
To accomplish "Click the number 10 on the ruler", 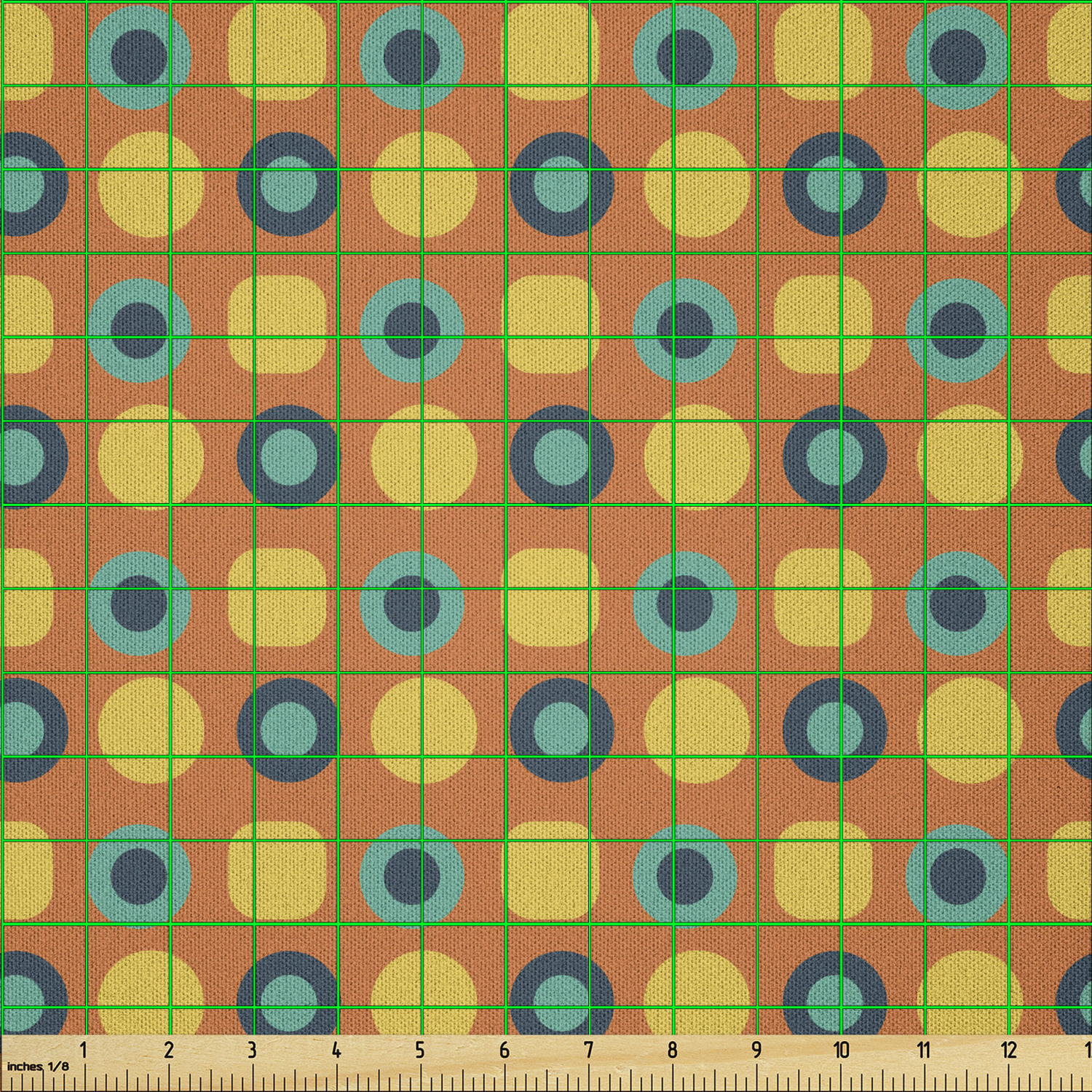I will pyautogui.click(x=841, y=1050).
